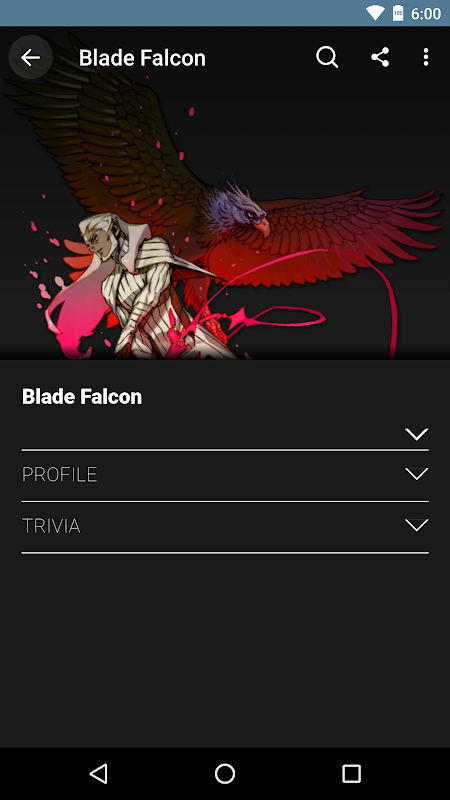The height and width of the screenshot is (800, 450).
Task: Go back using the arrow icon
Action: tap(30, 57)
